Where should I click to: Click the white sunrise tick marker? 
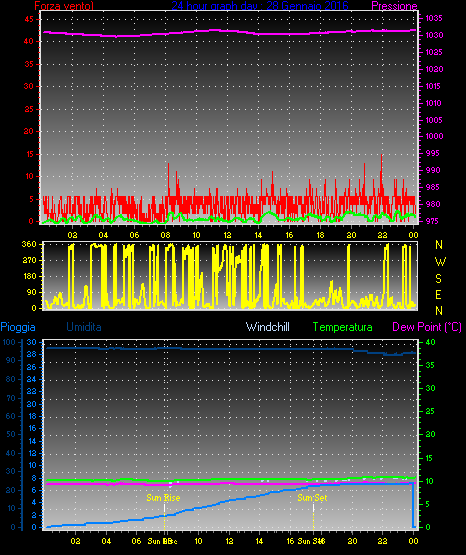[165, 509]
